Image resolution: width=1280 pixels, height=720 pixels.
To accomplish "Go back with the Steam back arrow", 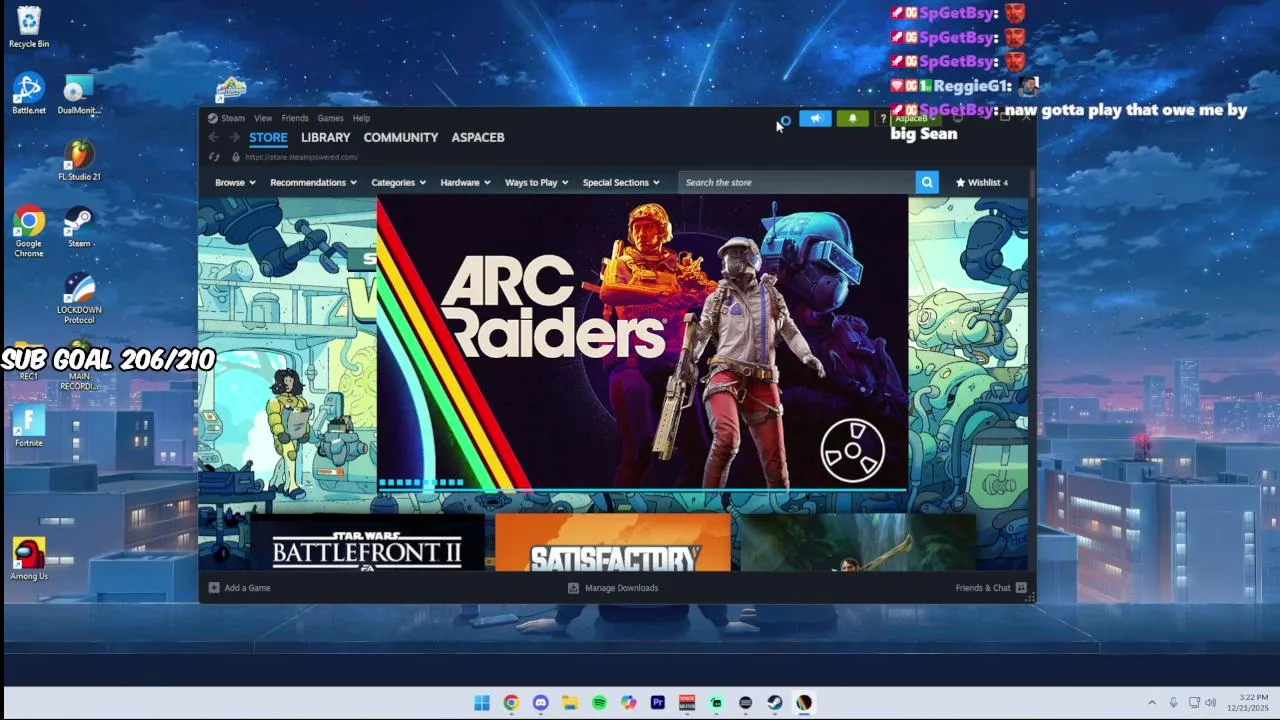I will pos(213,137).
